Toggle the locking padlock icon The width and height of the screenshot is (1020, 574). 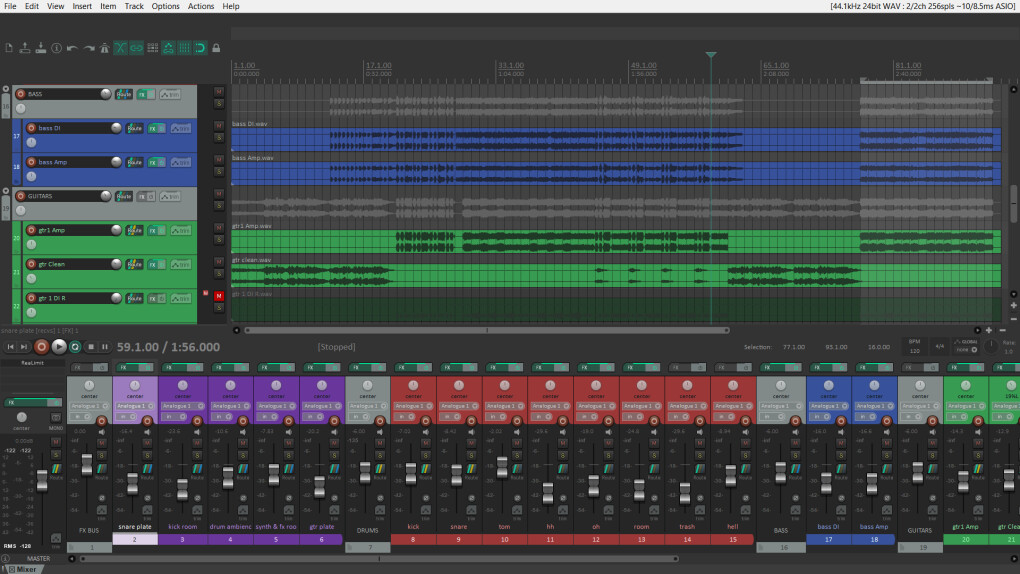pyautogui.click(x=216, y=48)
